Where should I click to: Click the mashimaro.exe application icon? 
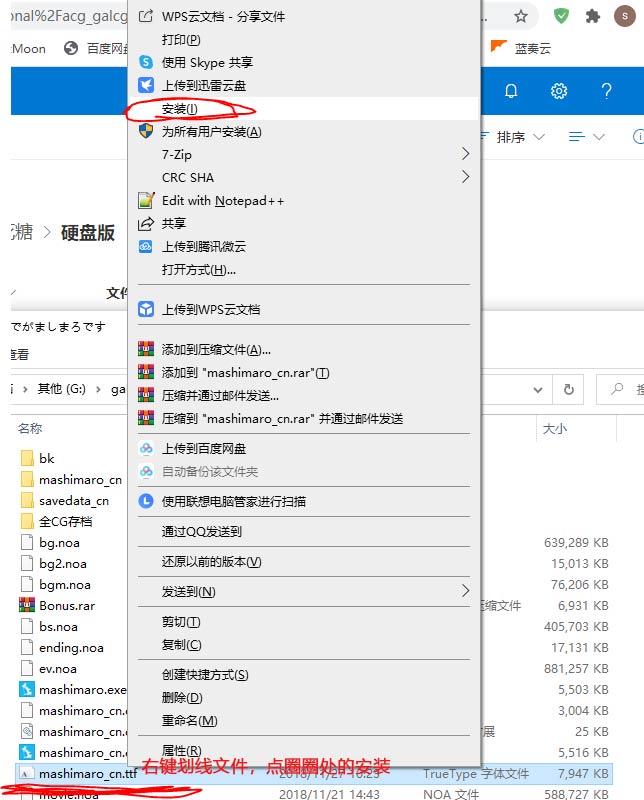pos(27,689)
